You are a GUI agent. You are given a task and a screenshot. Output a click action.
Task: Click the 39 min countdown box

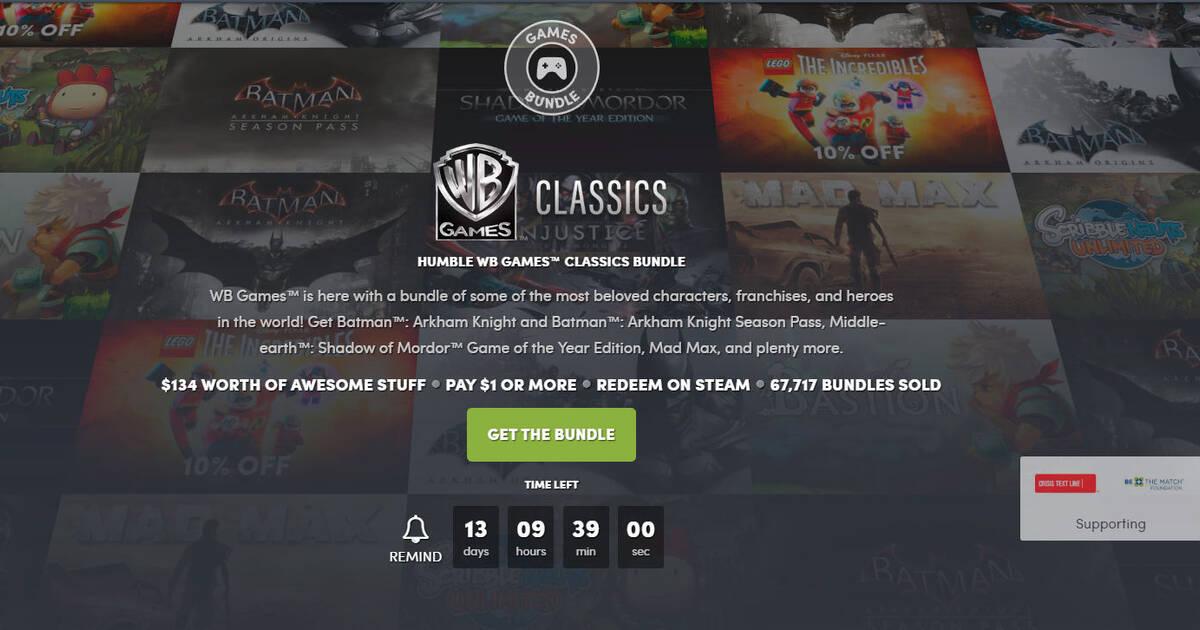pos(586,537)
